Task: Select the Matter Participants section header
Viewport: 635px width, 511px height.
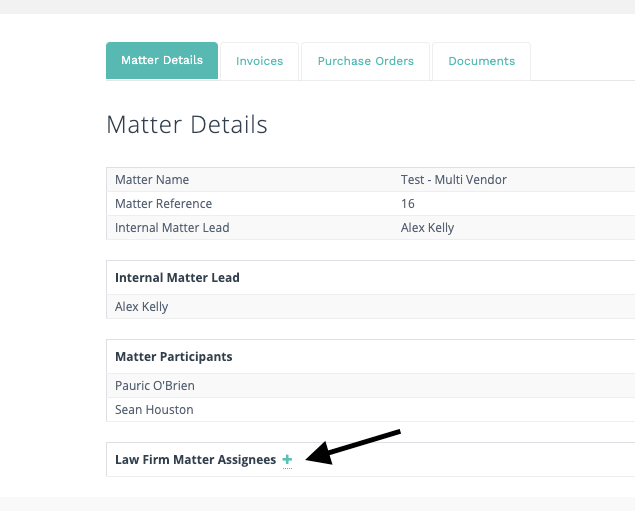Action: [x=174, y=357]
